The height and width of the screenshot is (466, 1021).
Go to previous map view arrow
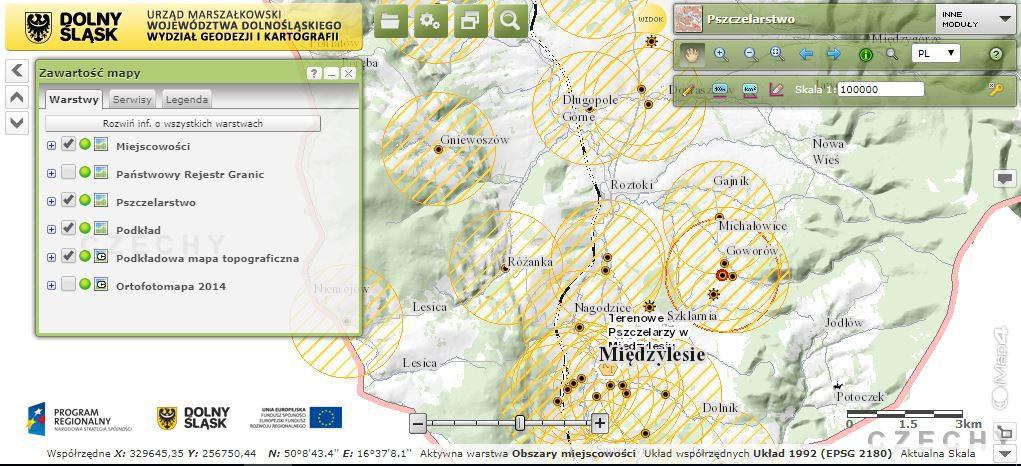806,54
